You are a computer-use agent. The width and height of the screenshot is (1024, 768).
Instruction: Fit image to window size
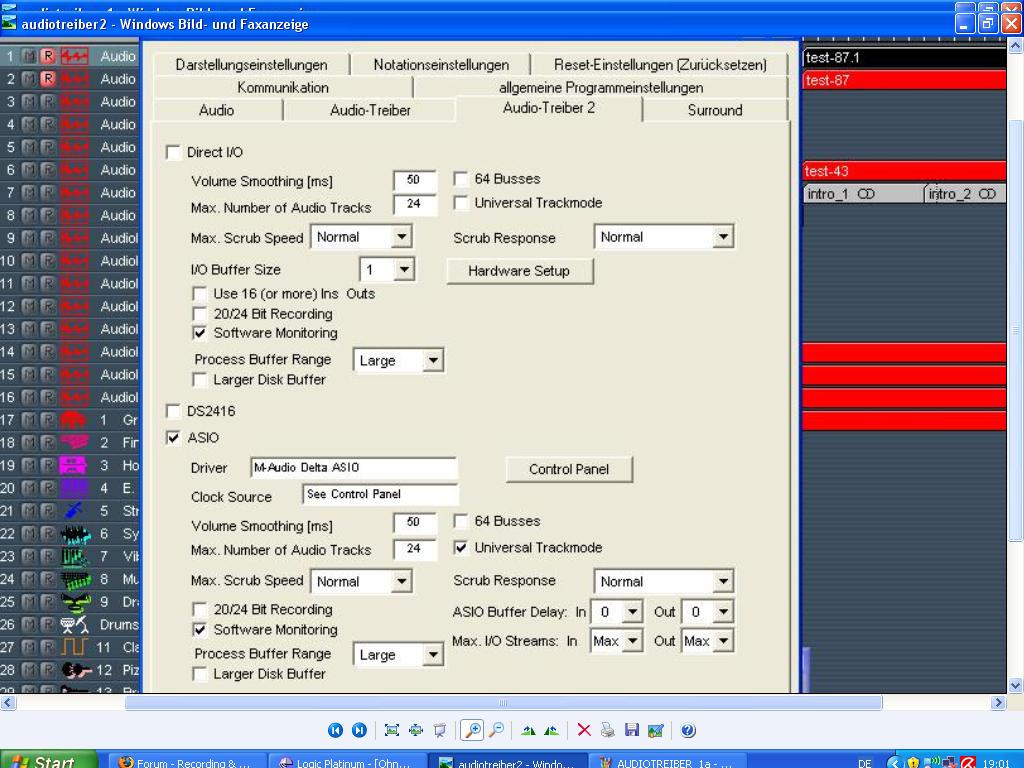pyautogui.click(x=392, y=730)
